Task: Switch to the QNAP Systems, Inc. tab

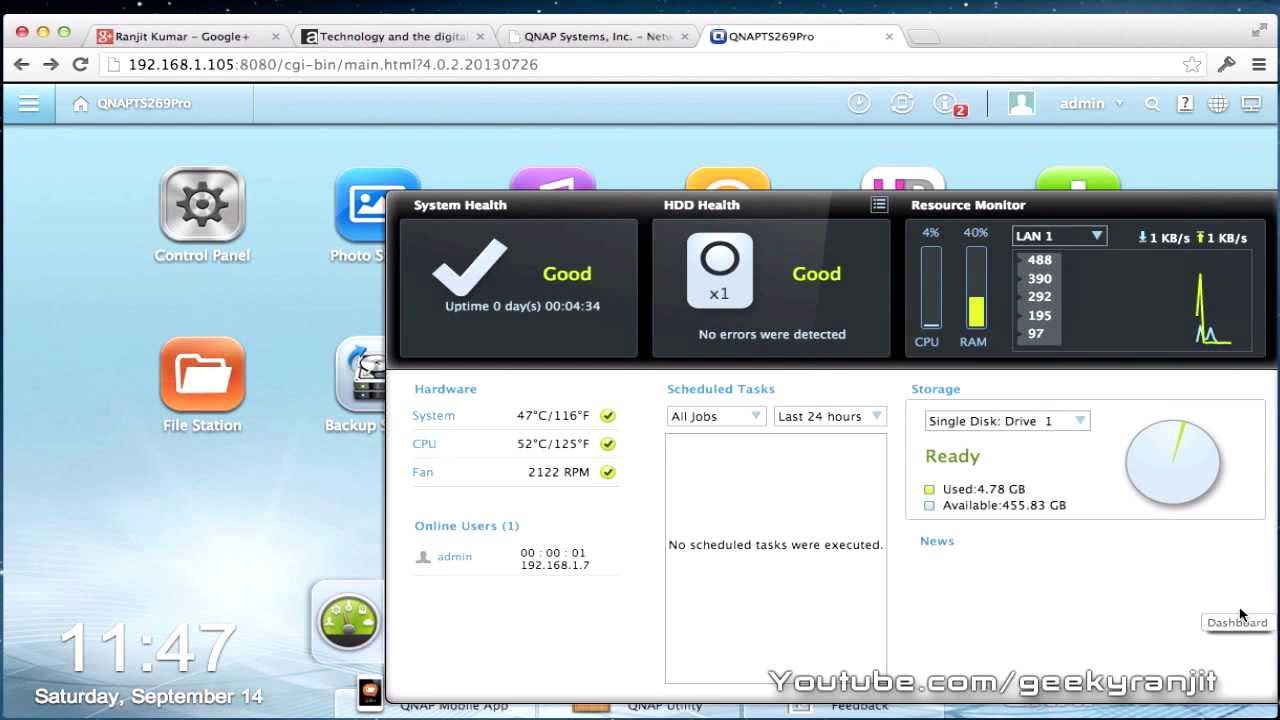Action: click(x=598, y=36)
